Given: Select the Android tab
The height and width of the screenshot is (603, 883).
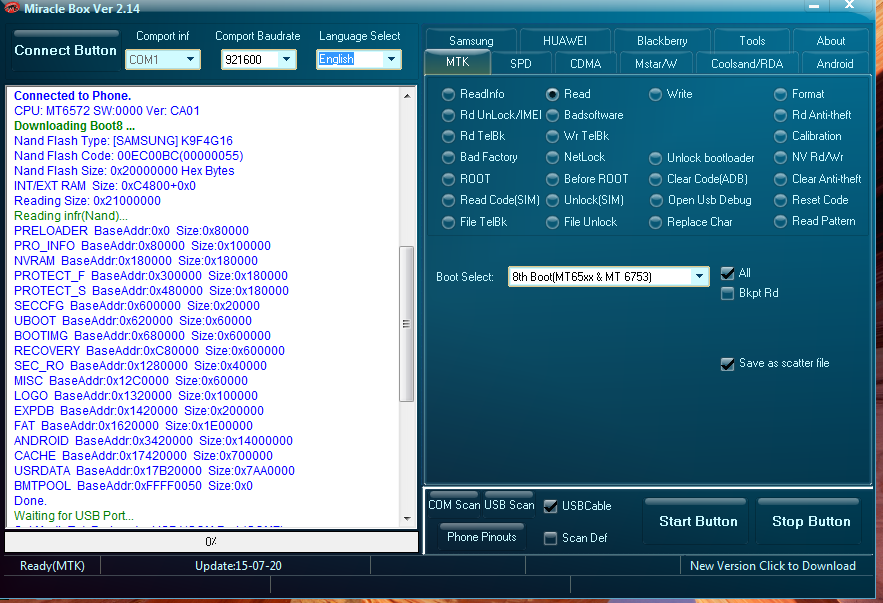Looking at the screenshot, I should pos(835,64).
